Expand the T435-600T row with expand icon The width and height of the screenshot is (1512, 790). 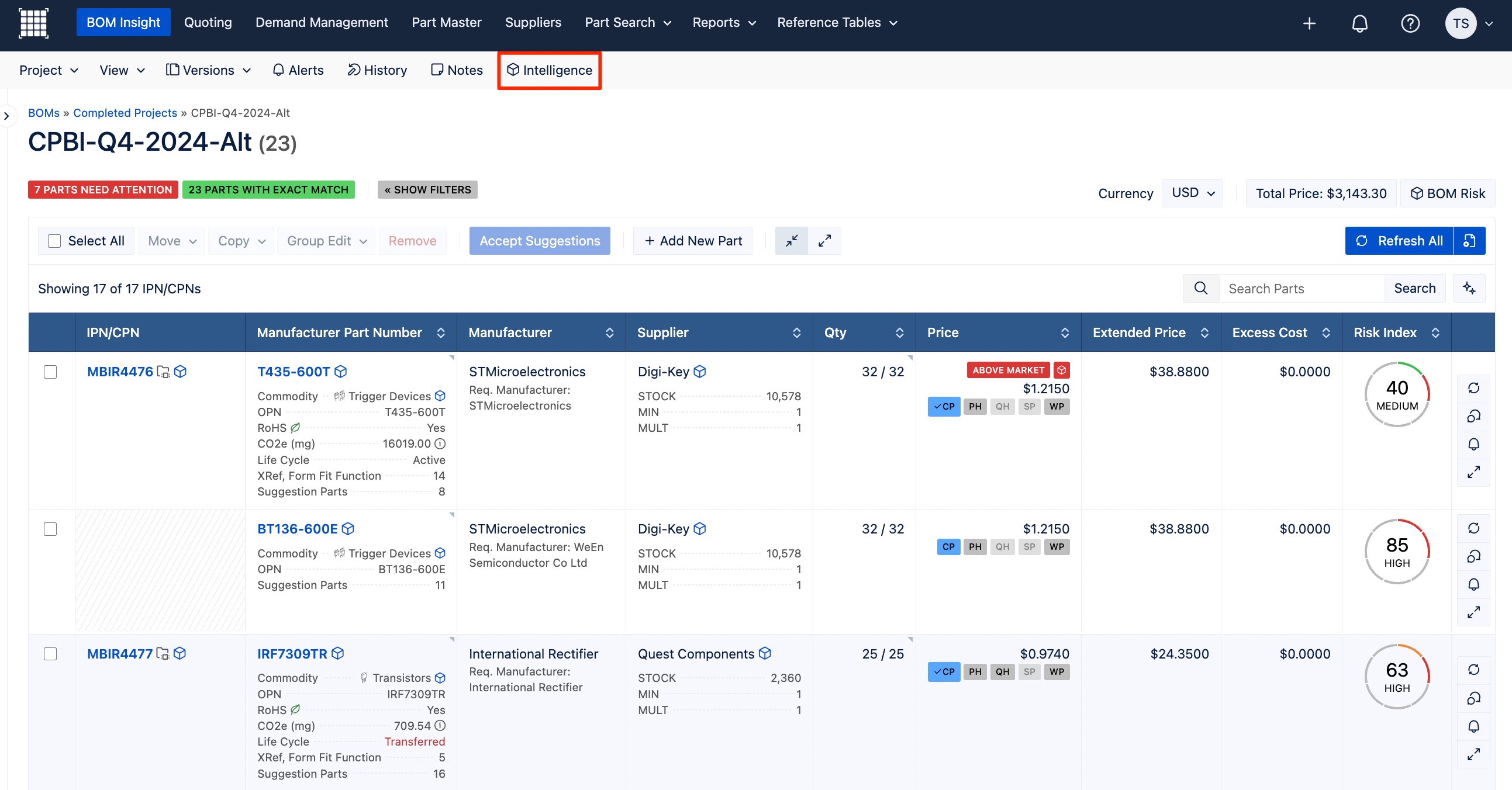[x=1473, y=472]
